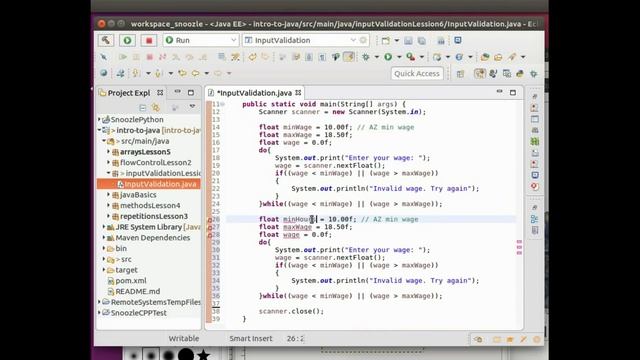Toggle Show Whitespace Characters pilcrow icon
The width and height of the screenshot is (640, 360).
[322, 57]
